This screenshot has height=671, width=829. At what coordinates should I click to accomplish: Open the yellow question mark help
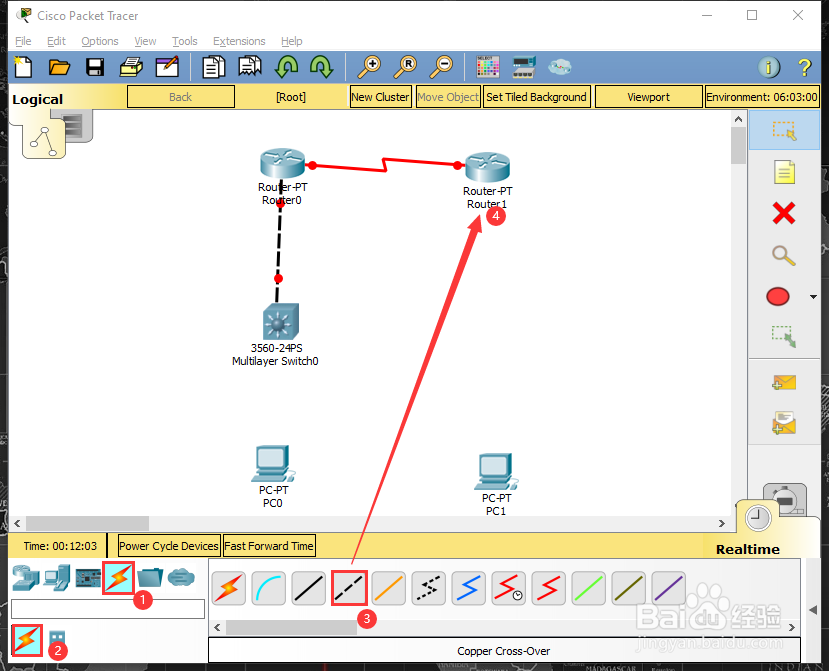click(x=804, y=67)
